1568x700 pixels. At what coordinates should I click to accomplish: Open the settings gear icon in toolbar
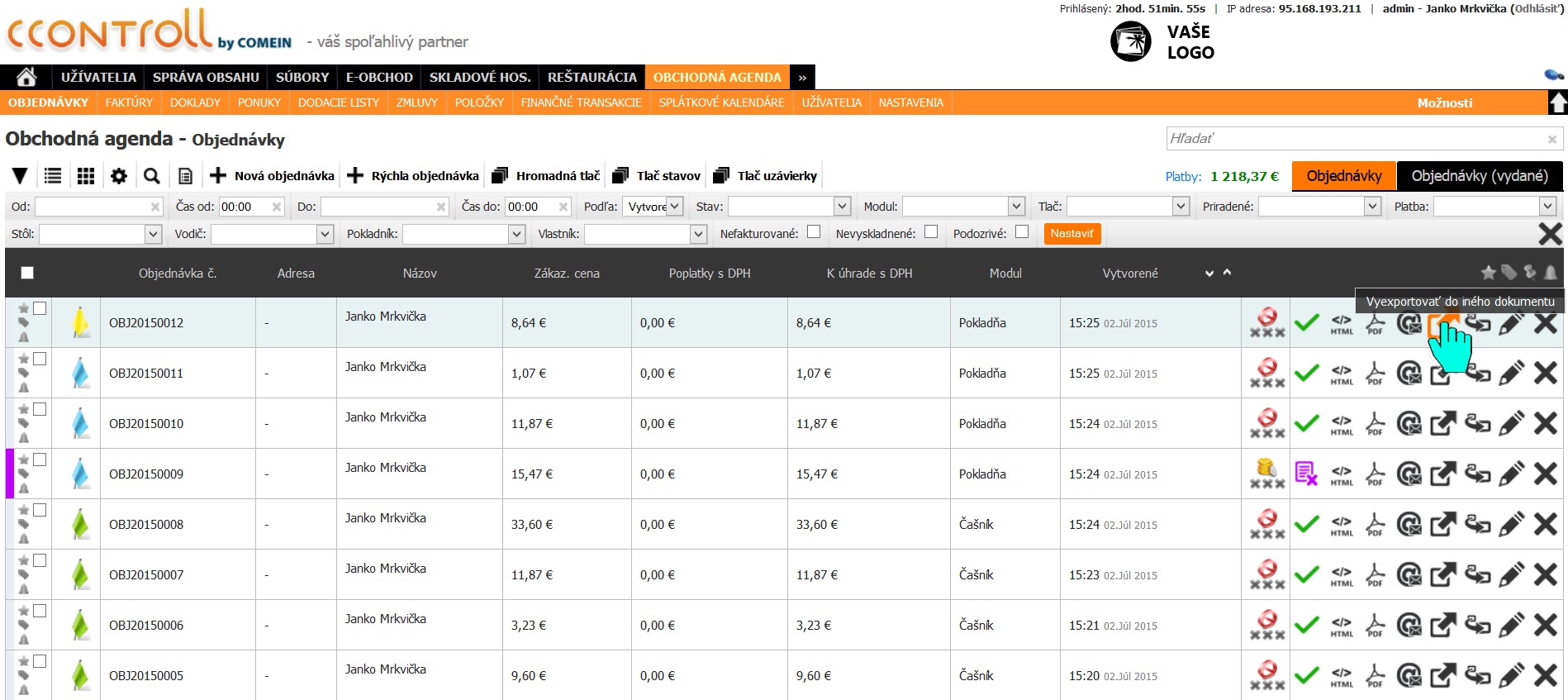[119, 176]
